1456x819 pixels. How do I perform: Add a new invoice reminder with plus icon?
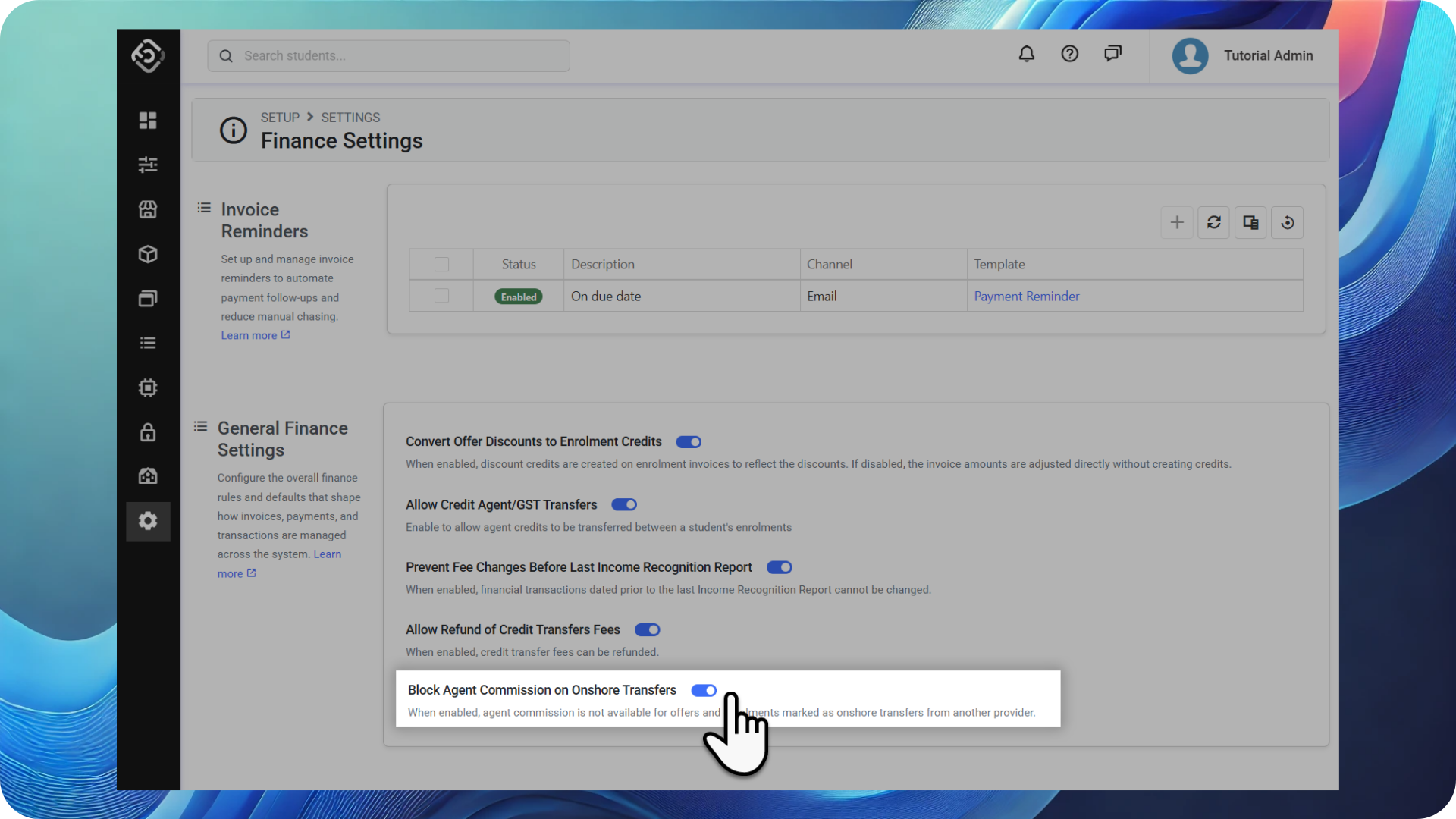point(1176,222)
